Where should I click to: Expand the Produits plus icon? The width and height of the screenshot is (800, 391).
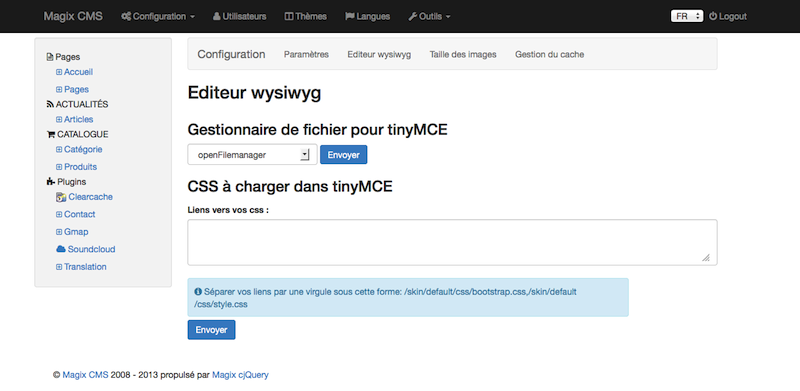click(59, 167)
